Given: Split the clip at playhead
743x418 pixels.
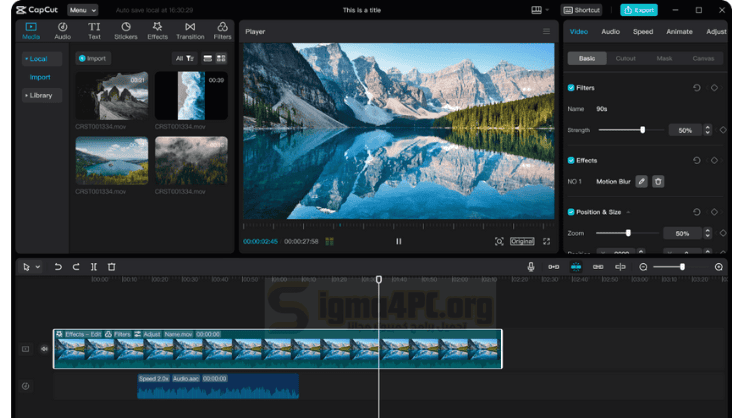Looking at the screenshot, I should tap(94, 267).
